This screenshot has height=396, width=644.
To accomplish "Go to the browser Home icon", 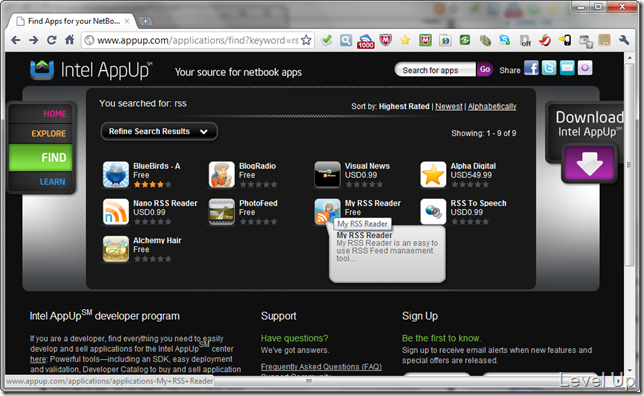I will point(69,40).
